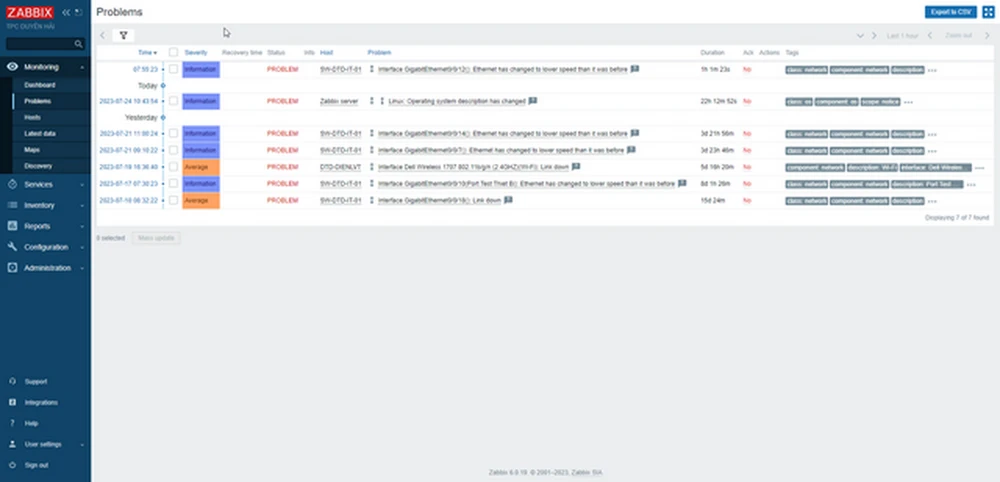Image resolution: width=1000 pixels, height=482 pixels.
Task: Toggle the select-all checkbox in header
Action: coord(173,52)
